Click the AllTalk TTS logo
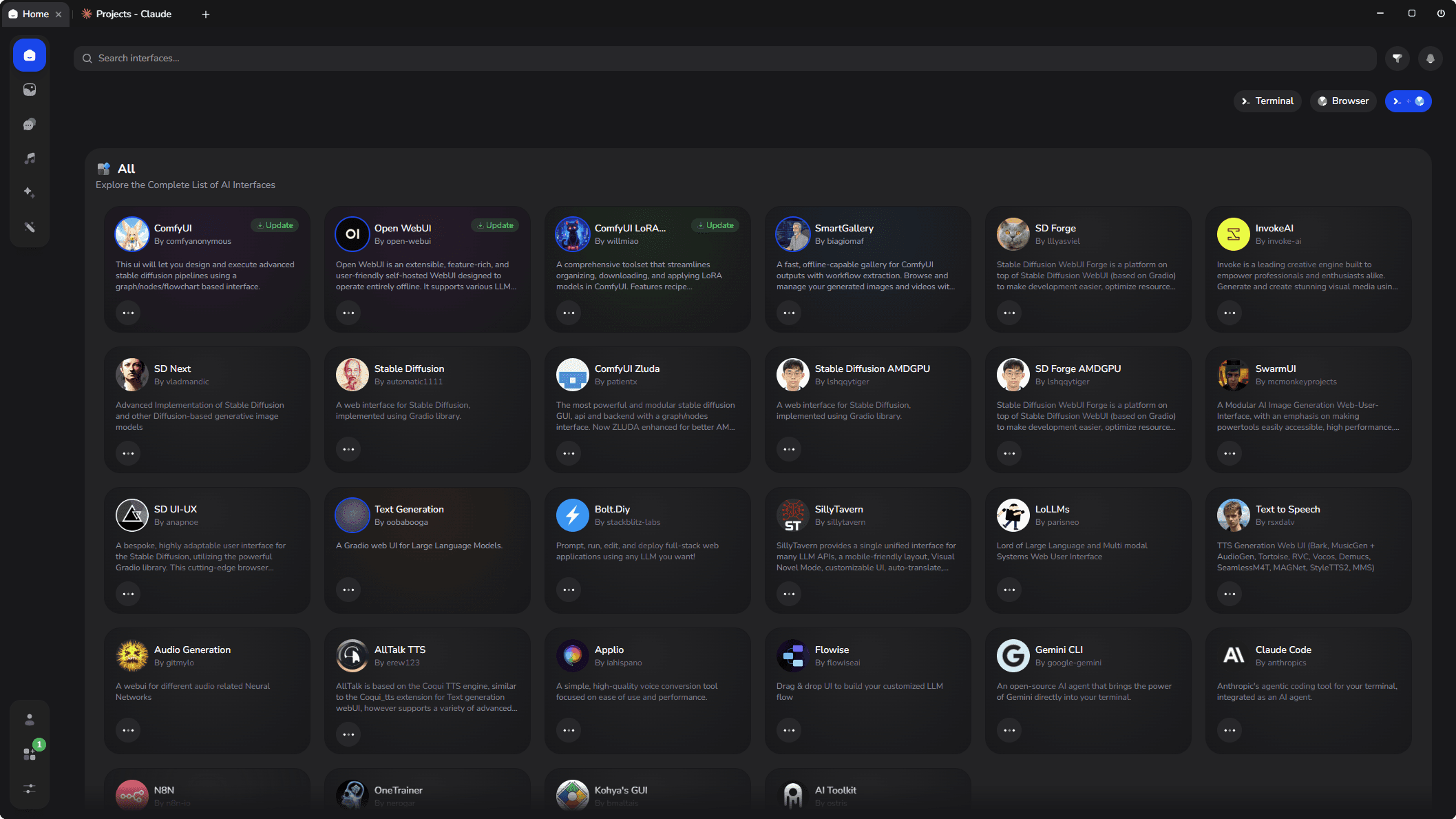Screen dimensions: 1456x819 pos(352,656)
